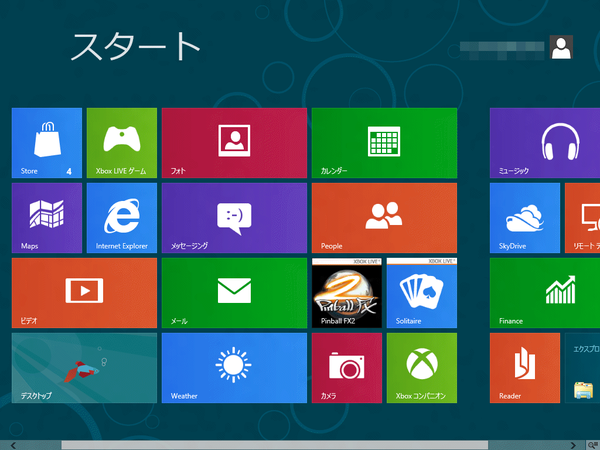Open the デスクトップ desktop tile
This screenshot has width=600, height=450.
[x=84, y=368]
